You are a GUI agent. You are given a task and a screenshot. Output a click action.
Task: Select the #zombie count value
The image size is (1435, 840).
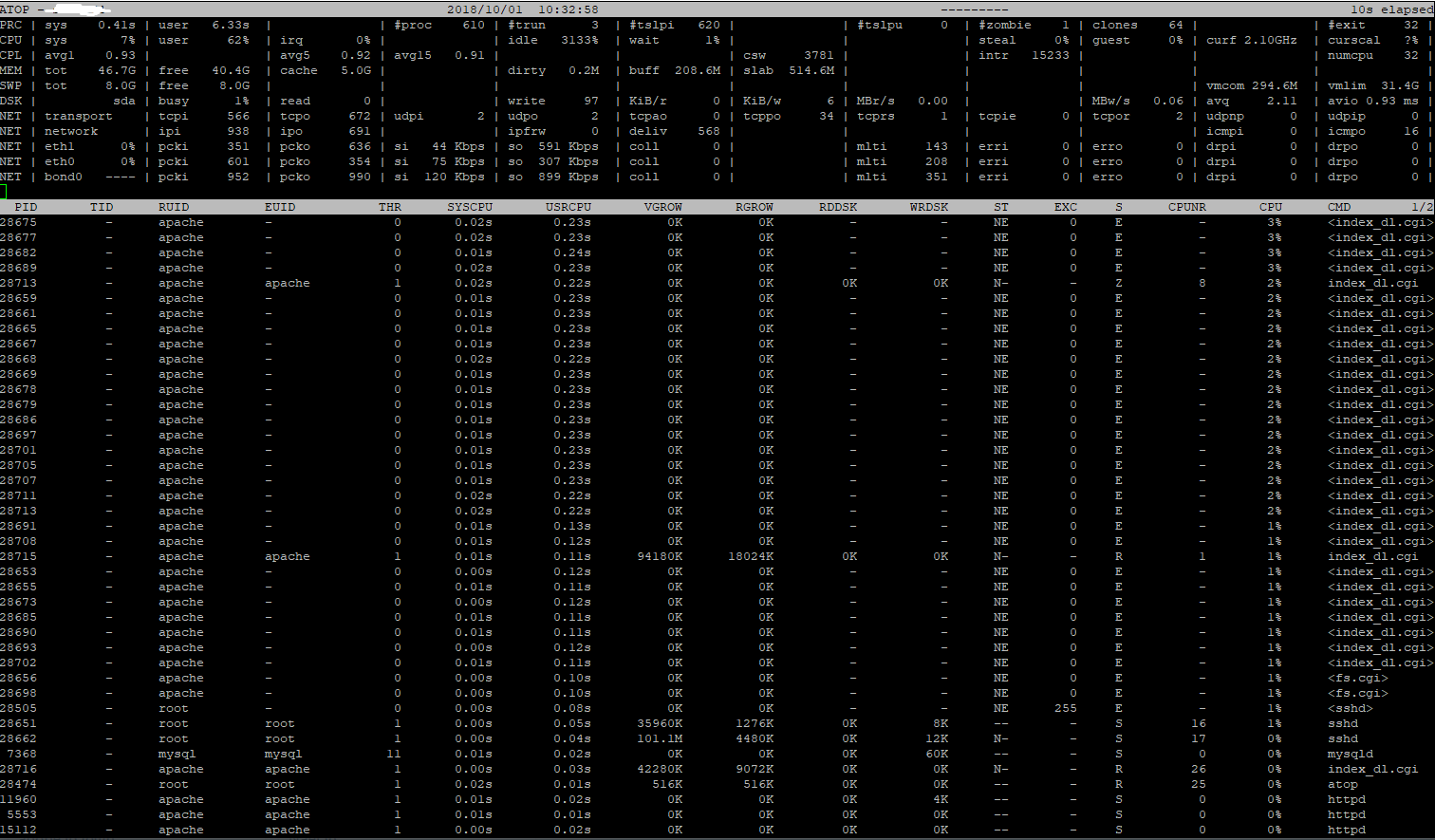1065,25
